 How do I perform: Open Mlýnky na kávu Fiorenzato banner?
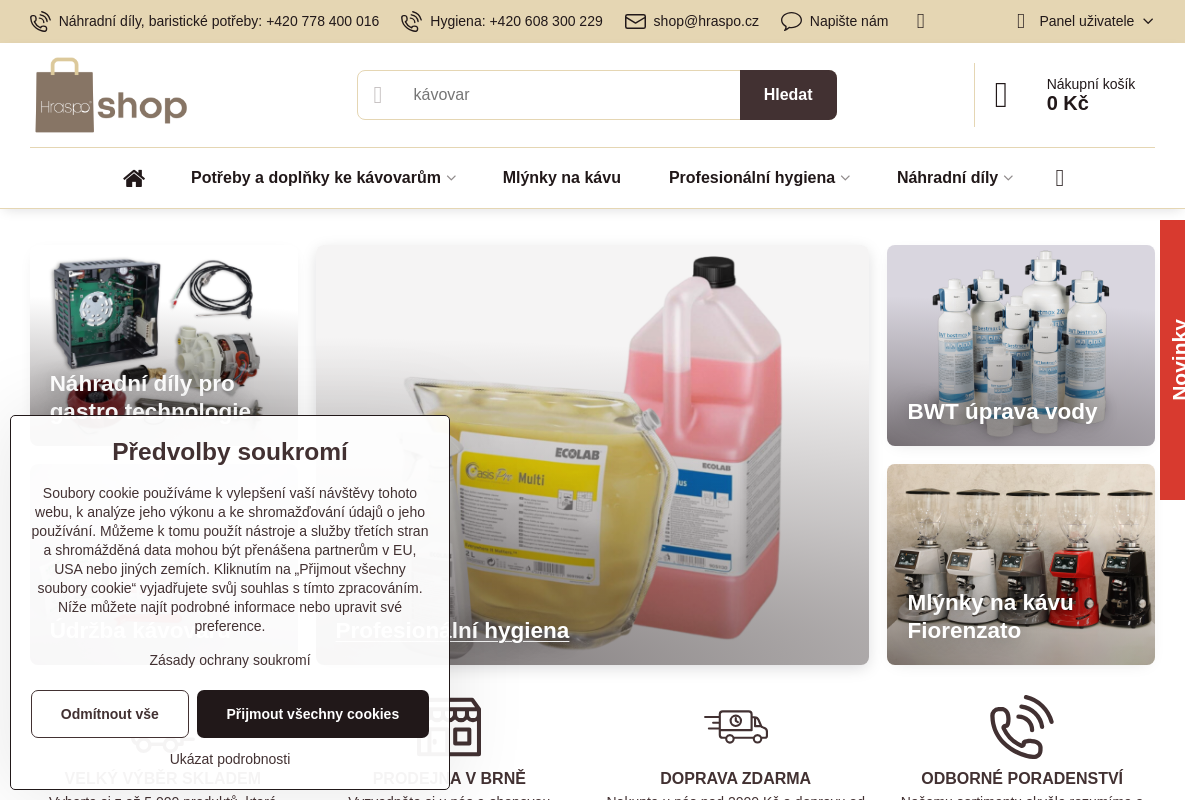point(1021,565)
